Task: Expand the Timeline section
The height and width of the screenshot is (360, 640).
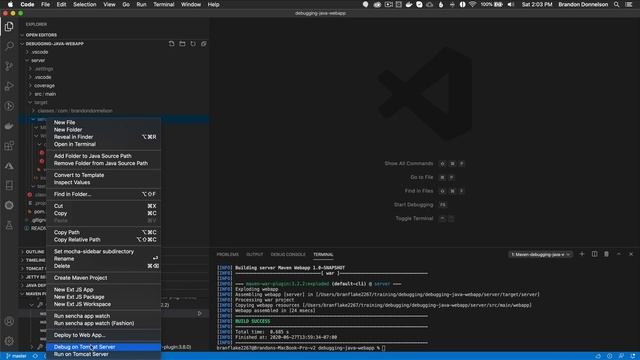Action: tap(35, 260)
